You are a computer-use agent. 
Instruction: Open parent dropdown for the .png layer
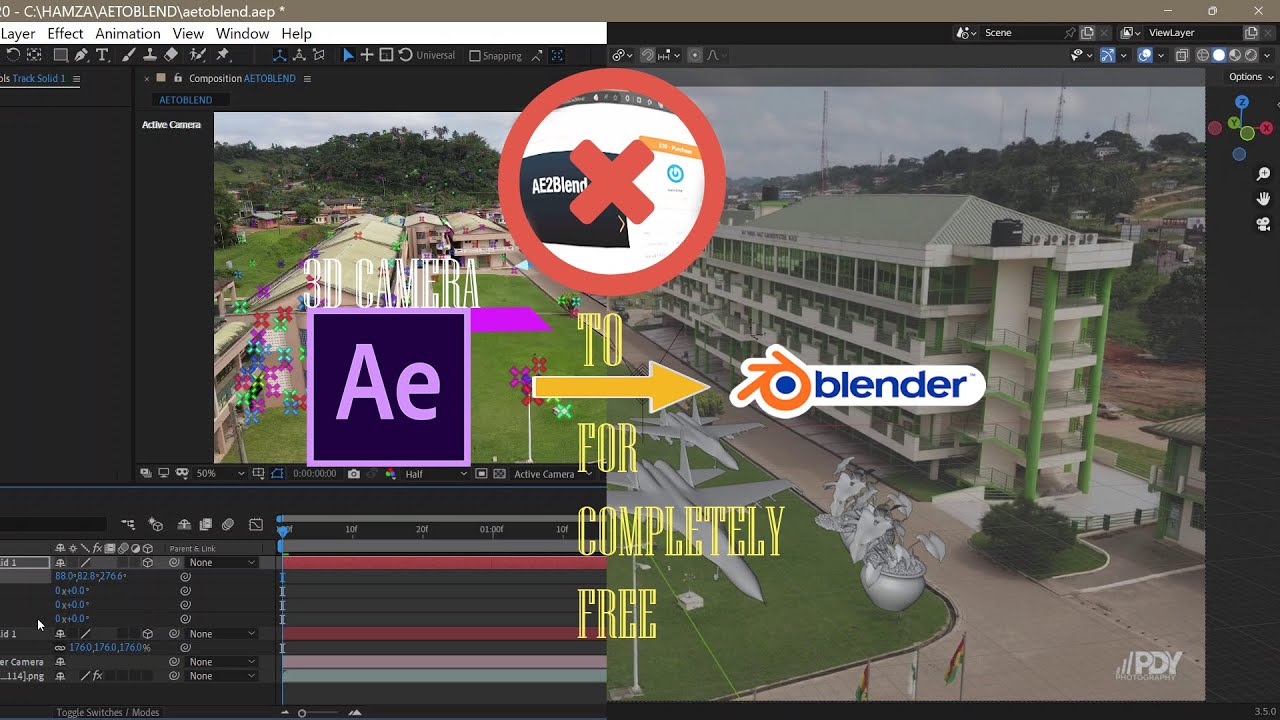click(222, 676)
